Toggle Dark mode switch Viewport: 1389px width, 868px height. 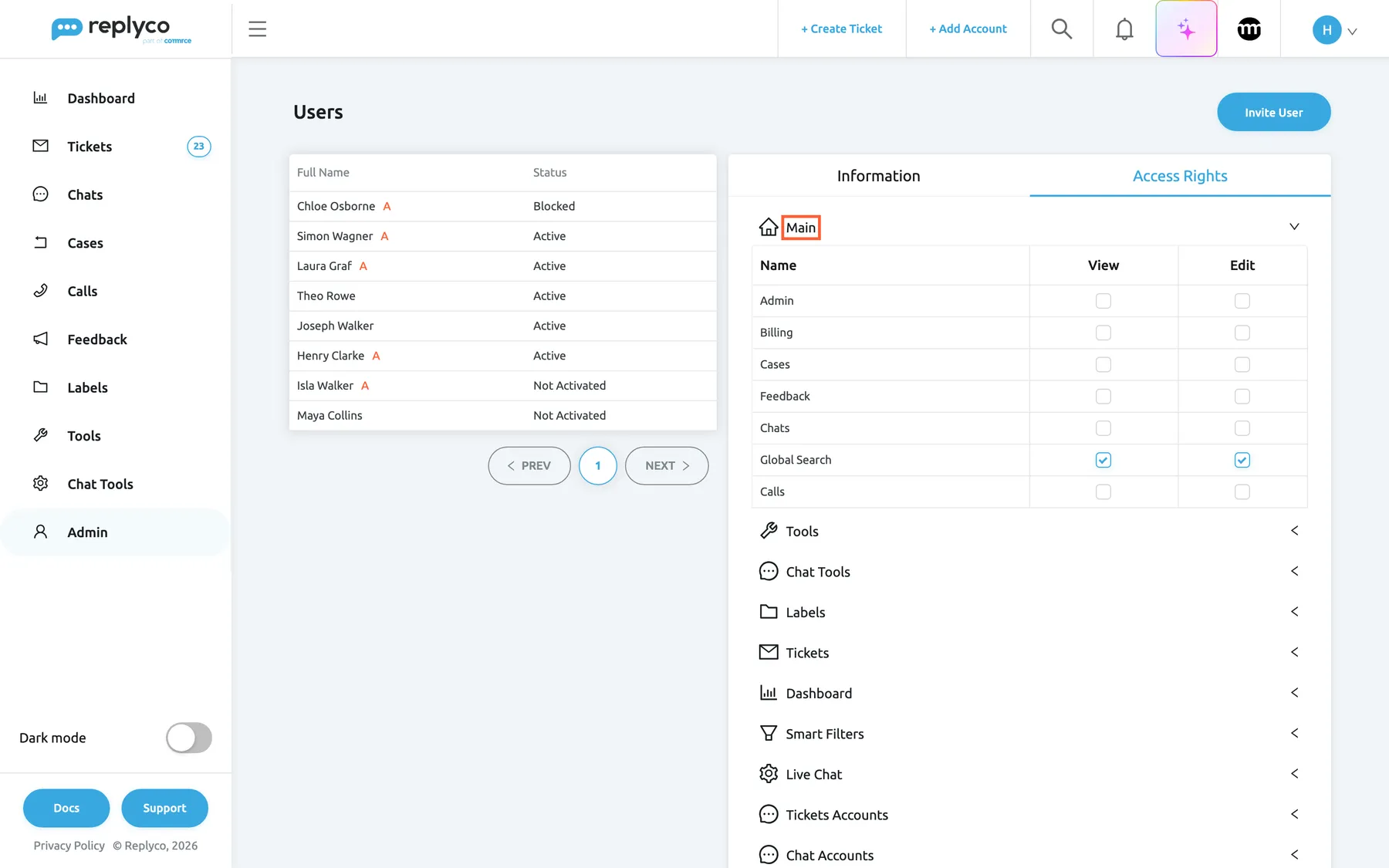189,738
